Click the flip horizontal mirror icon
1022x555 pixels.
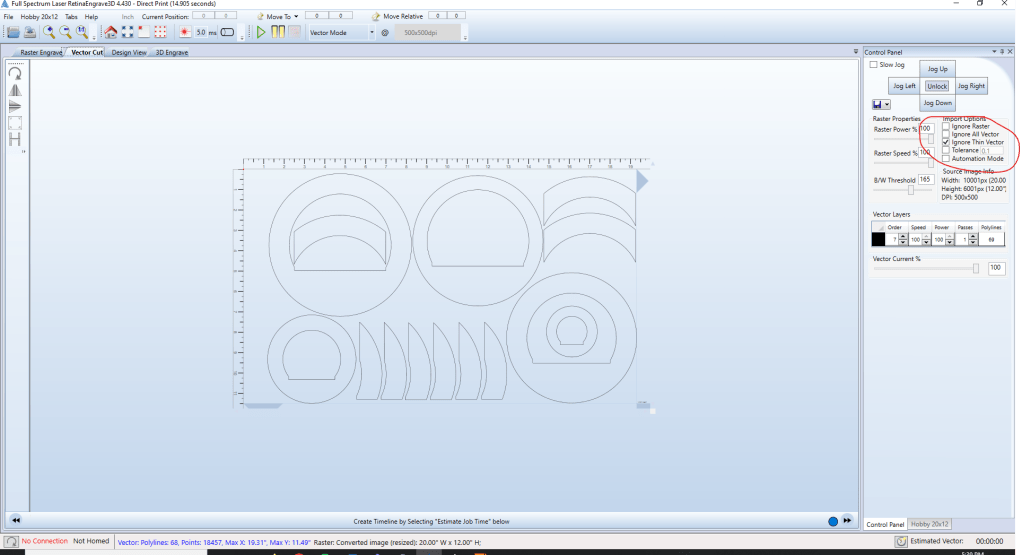coord(15,89)
